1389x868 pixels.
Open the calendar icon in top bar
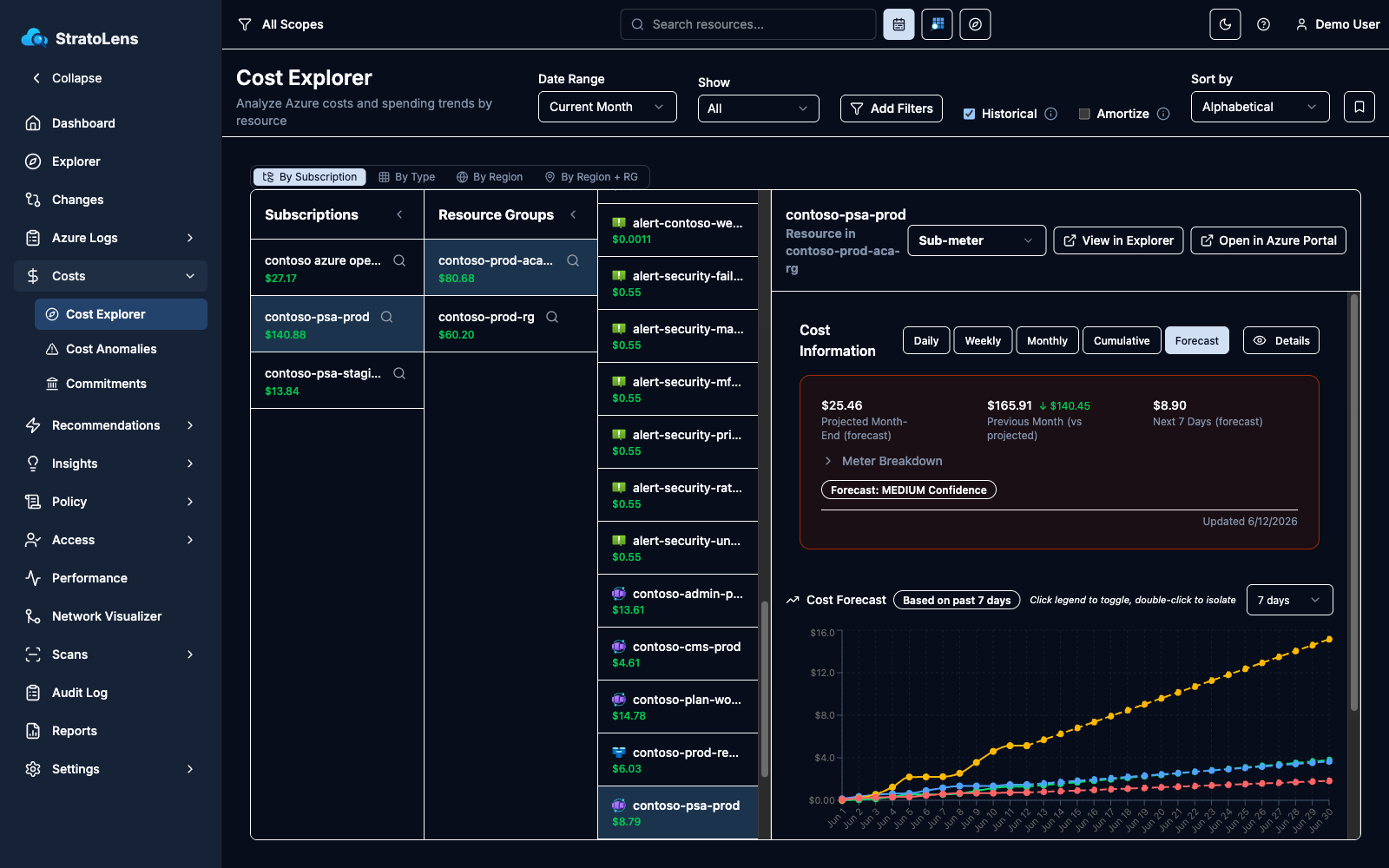pos(899,24)
